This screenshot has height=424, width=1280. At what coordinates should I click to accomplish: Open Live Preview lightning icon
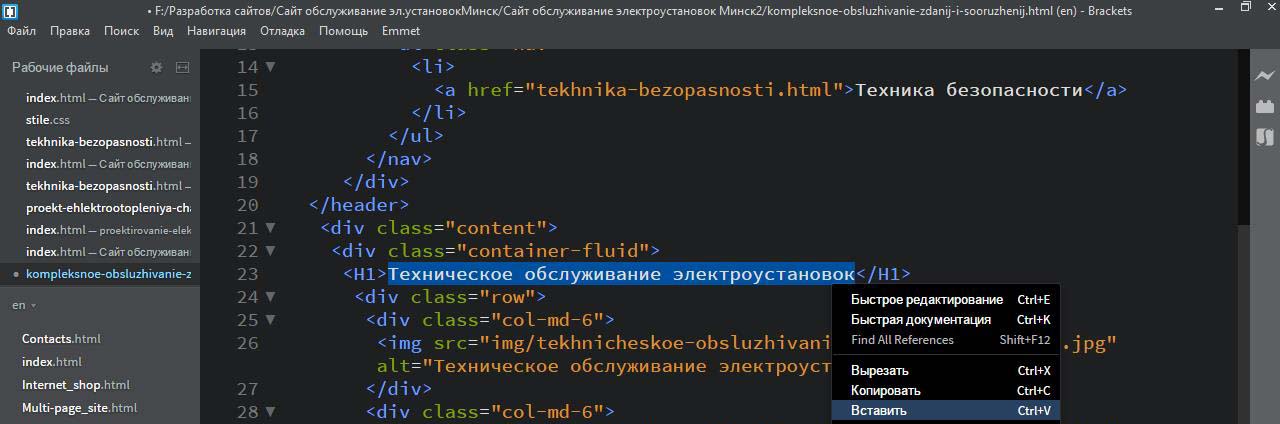pos(1265,76)
